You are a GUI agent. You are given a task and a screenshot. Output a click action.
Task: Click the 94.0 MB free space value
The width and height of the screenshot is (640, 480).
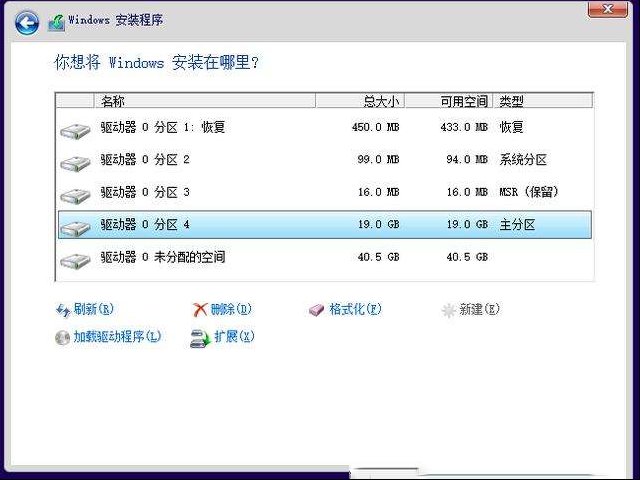[467, 160]
